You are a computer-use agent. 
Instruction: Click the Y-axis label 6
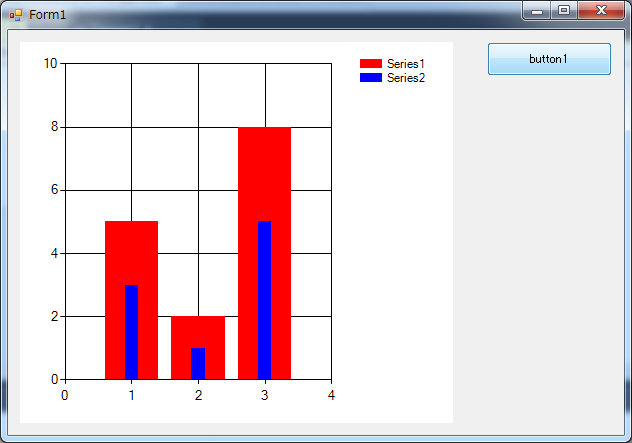pos(54,190)
